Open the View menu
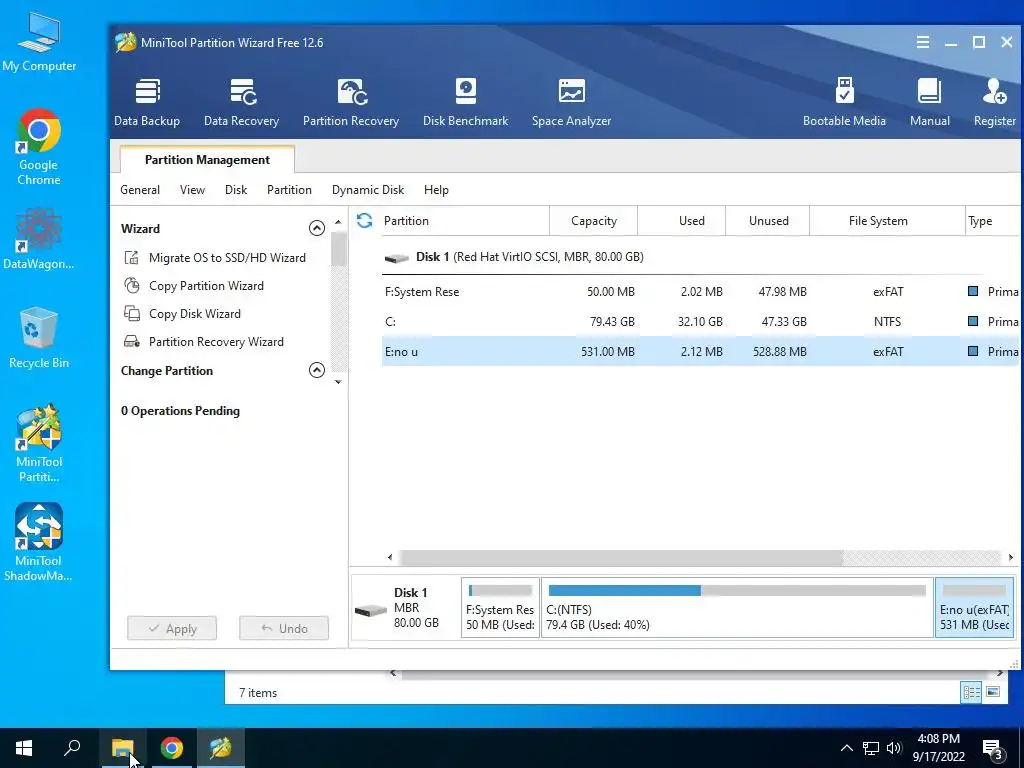1024x768 pixels. [x=193, y=190]
